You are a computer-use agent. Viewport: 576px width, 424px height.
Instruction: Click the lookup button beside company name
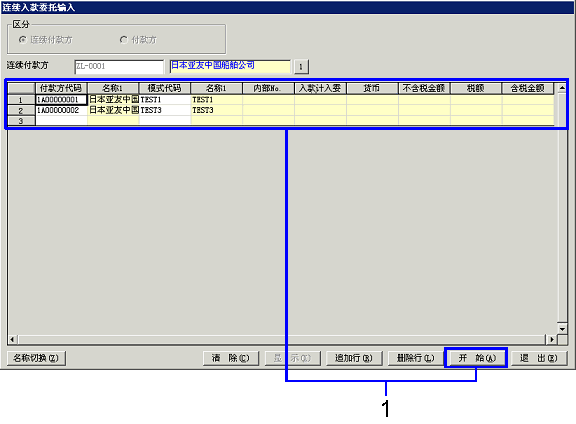pos(301,67)
